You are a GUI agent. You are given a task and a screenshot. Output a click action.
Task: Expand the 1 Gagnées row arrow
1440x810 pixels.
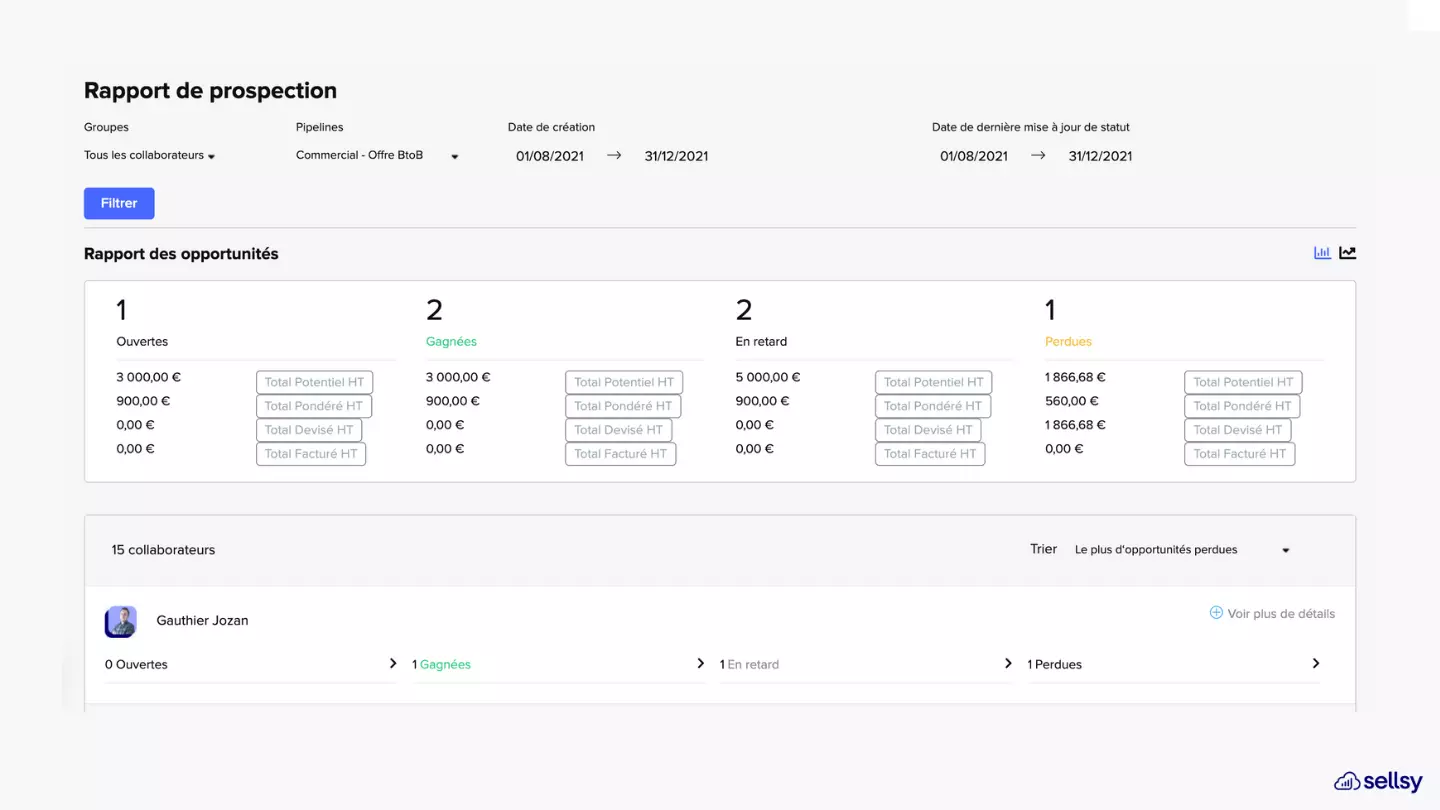coord(700,664)
